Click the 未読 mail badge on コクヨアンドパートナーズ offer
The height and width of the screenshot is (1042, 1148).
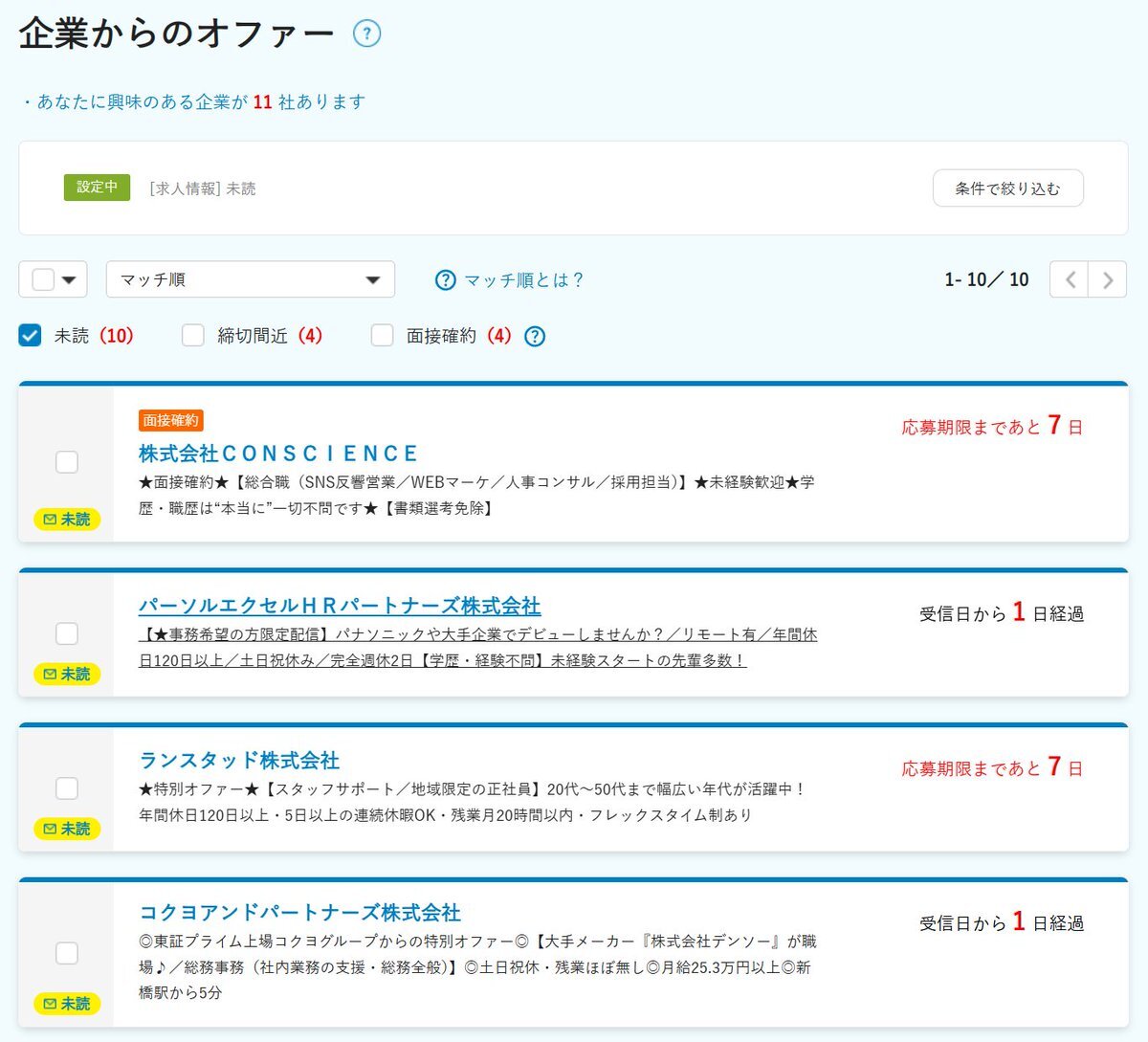tap(67, 1003)
